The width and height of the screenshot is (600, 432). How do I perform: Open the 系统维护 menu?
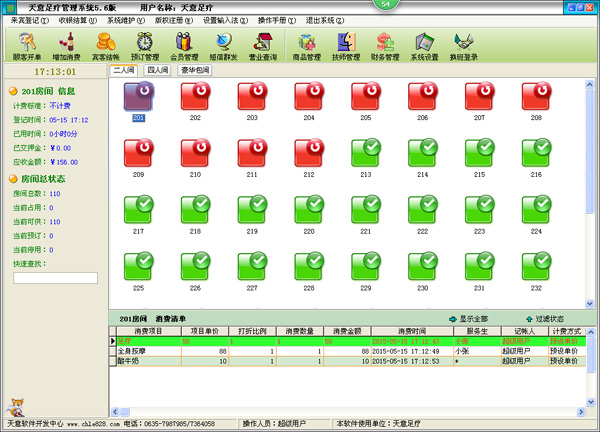[x=125, y=20]
